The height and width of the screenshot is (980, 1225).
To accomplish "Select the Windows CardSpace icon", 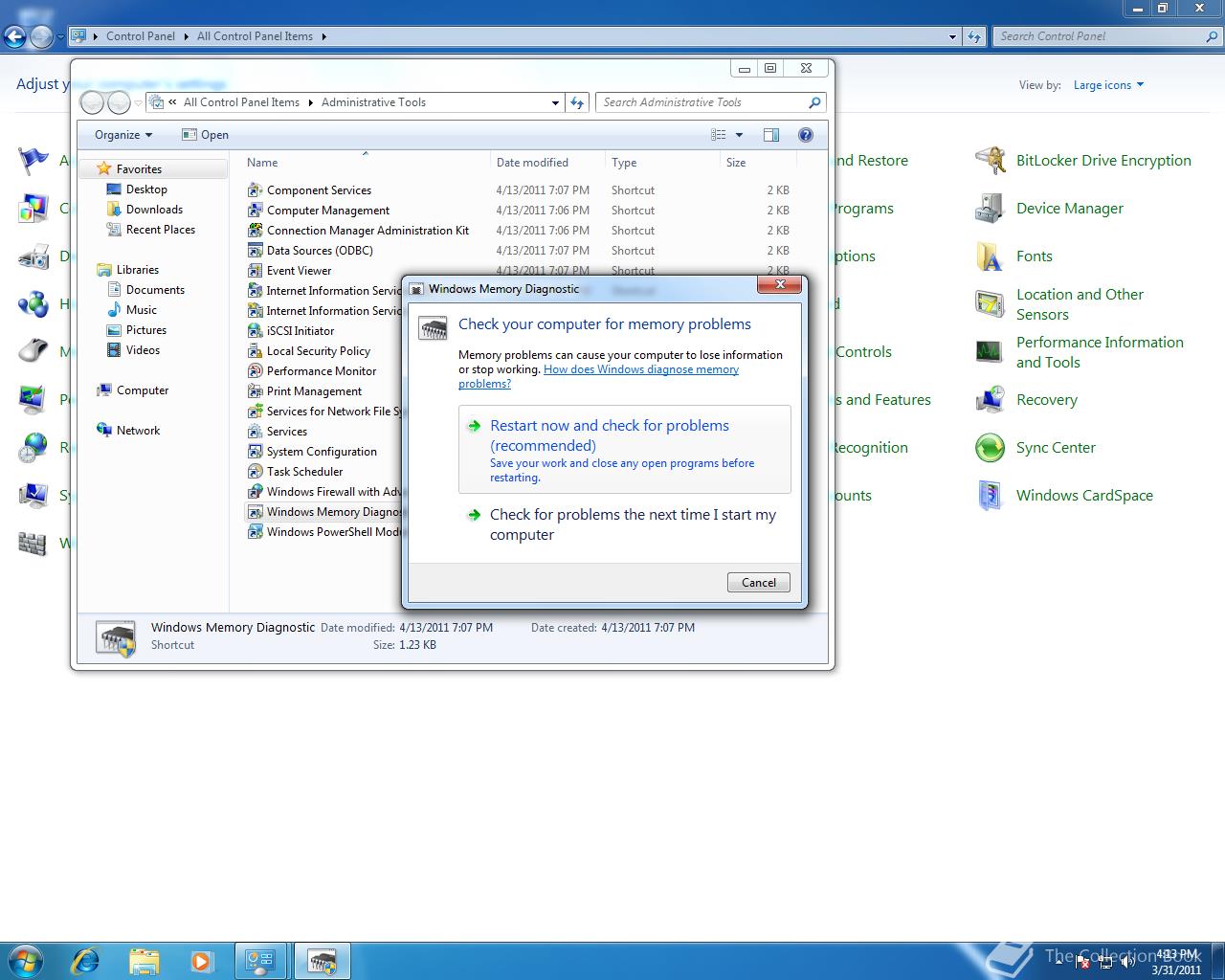I will tap(990, 496).
